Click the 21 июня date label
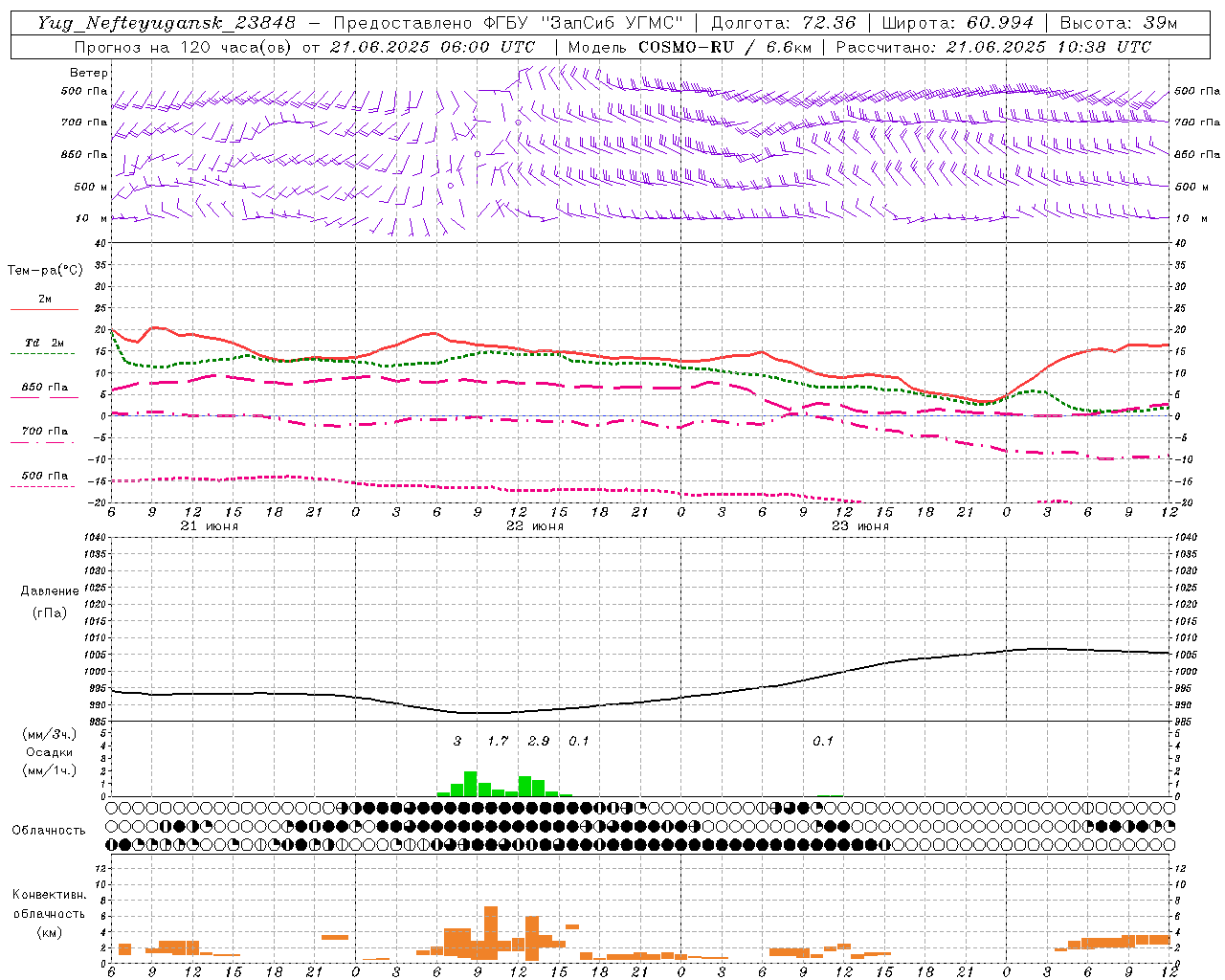 coord(210,526)
